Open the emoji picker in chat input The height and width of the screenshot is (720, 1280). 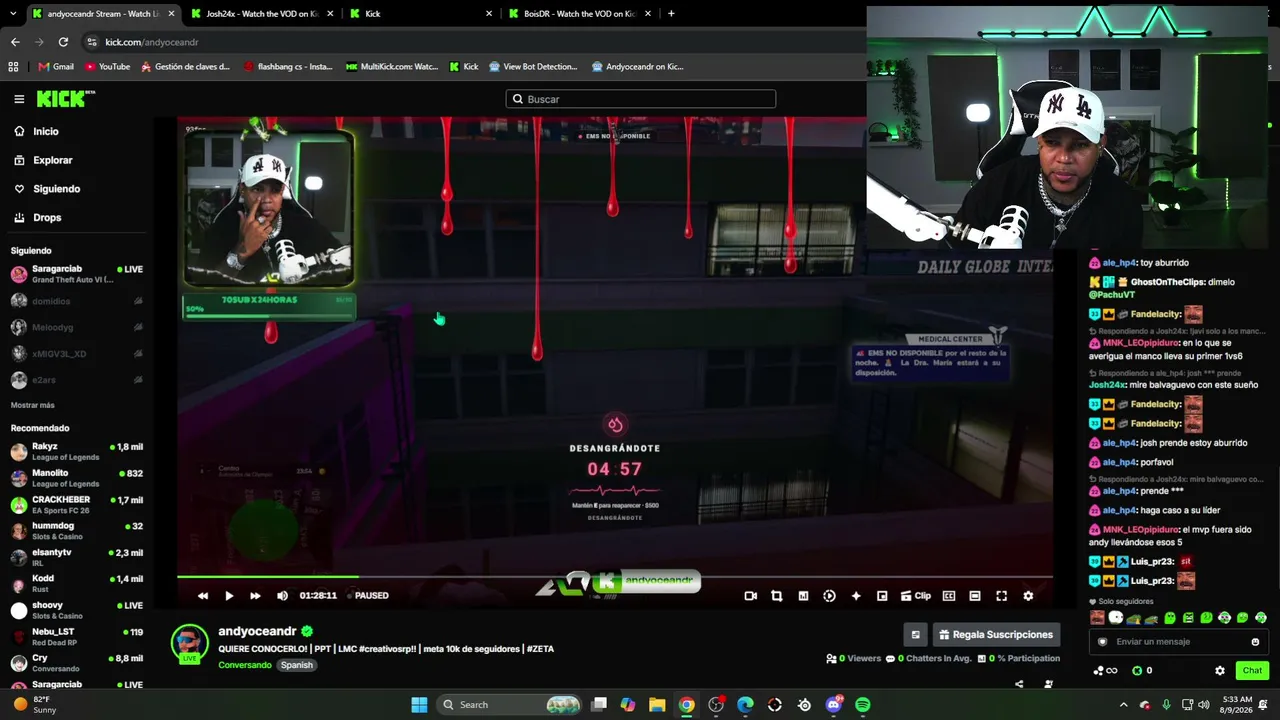click(x=1255, y=642)
